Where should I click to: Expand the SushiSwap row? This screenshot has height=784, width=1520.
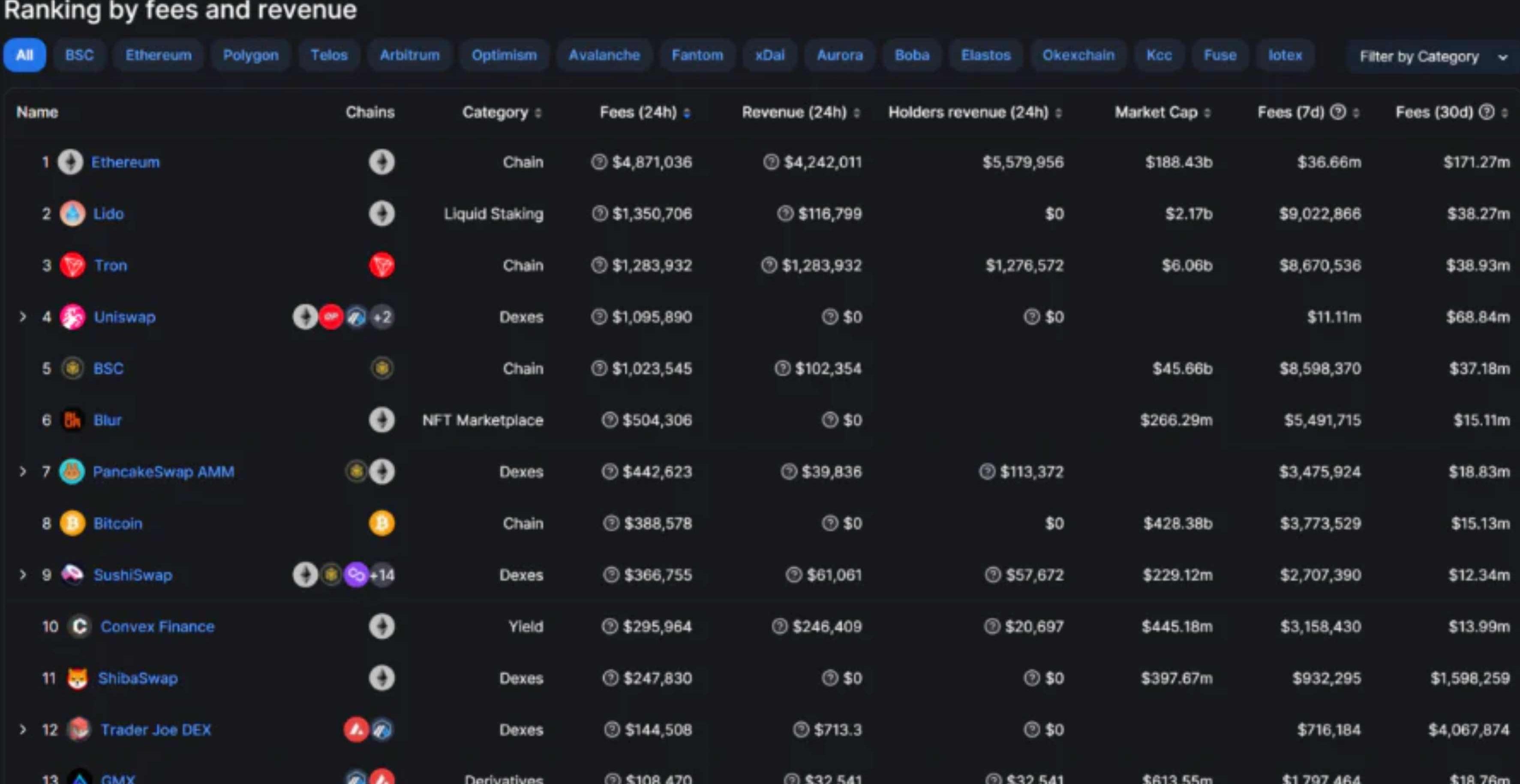click(22, 575)
